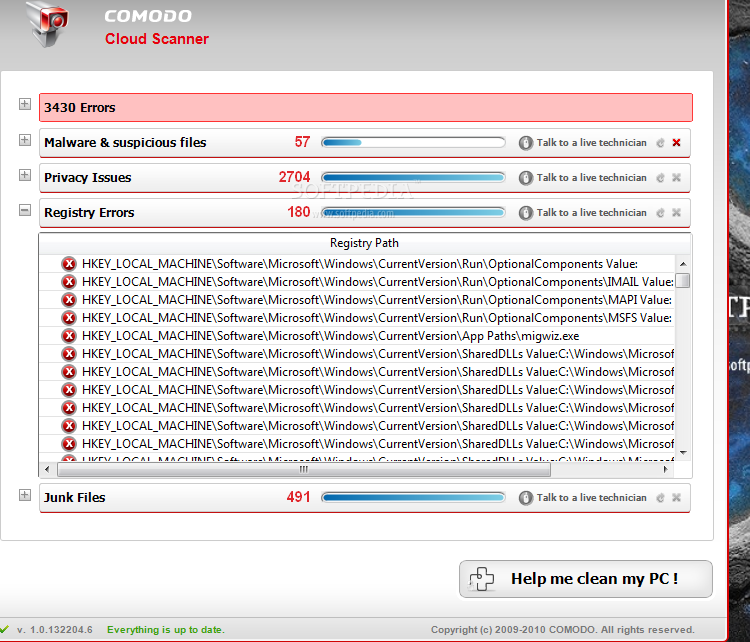
Task: Click registry list scroll down arrow
Action: (x=683, y=453)
